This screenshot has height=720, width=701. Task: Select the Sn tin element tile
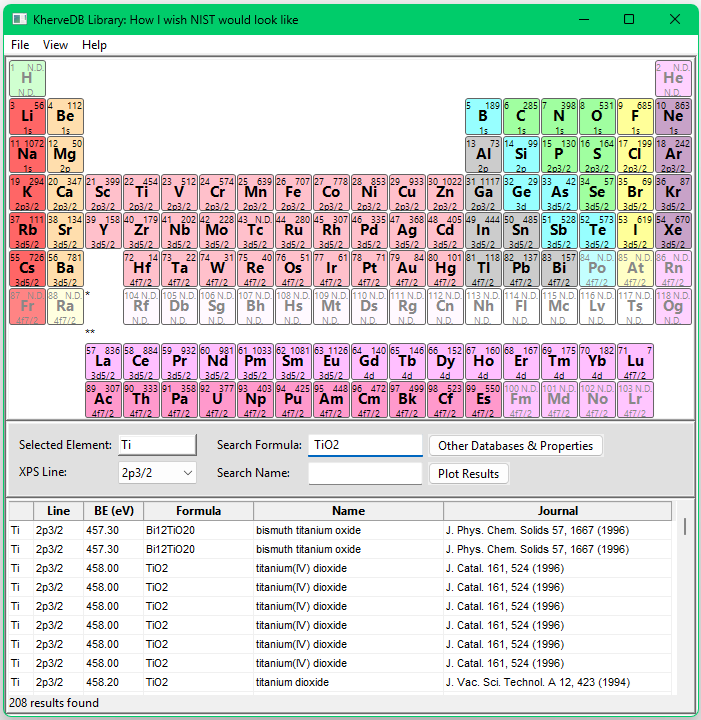coord(521,231)
